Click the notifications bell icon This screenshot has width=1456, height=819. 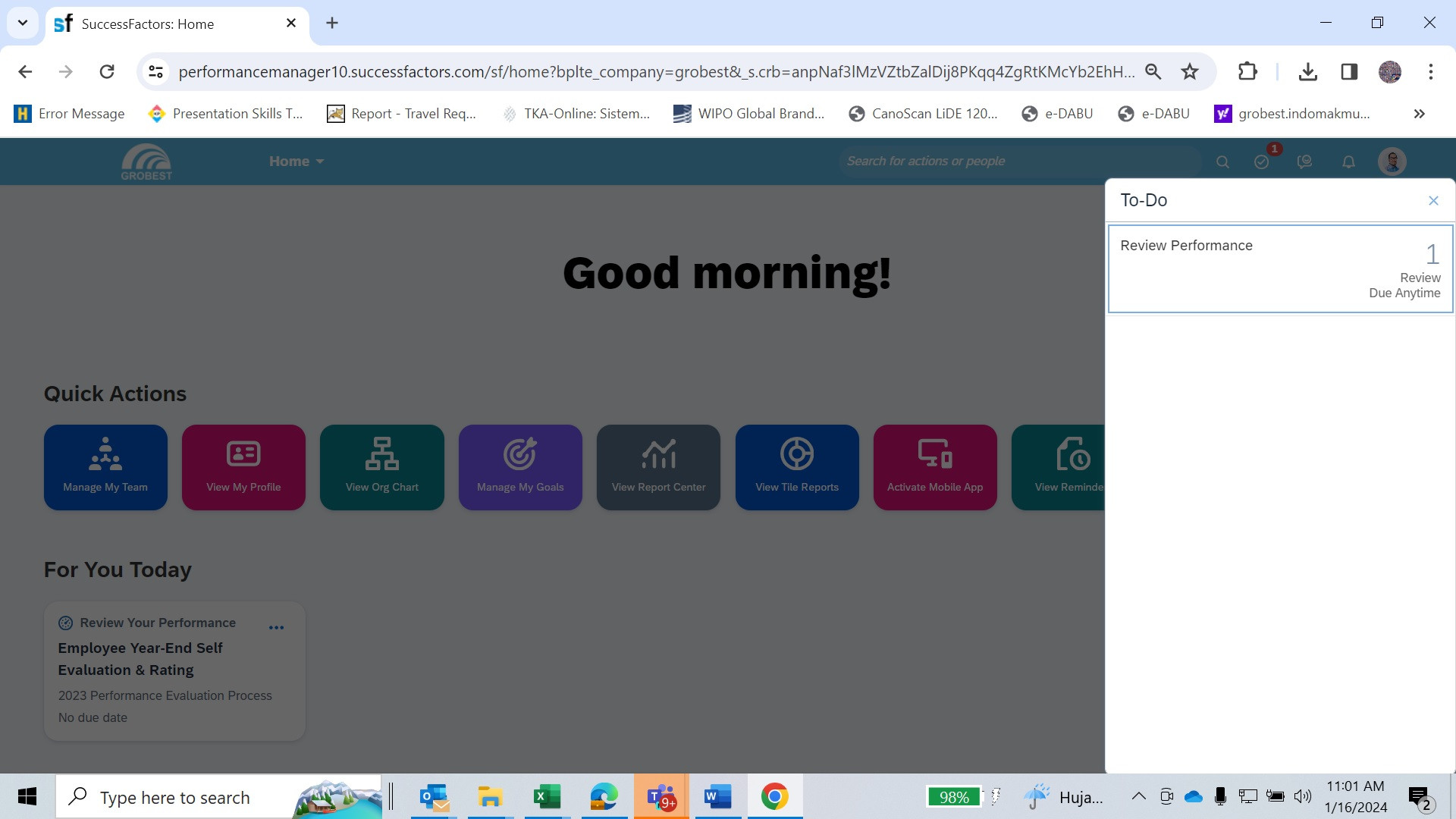(x=1348, y=162)
